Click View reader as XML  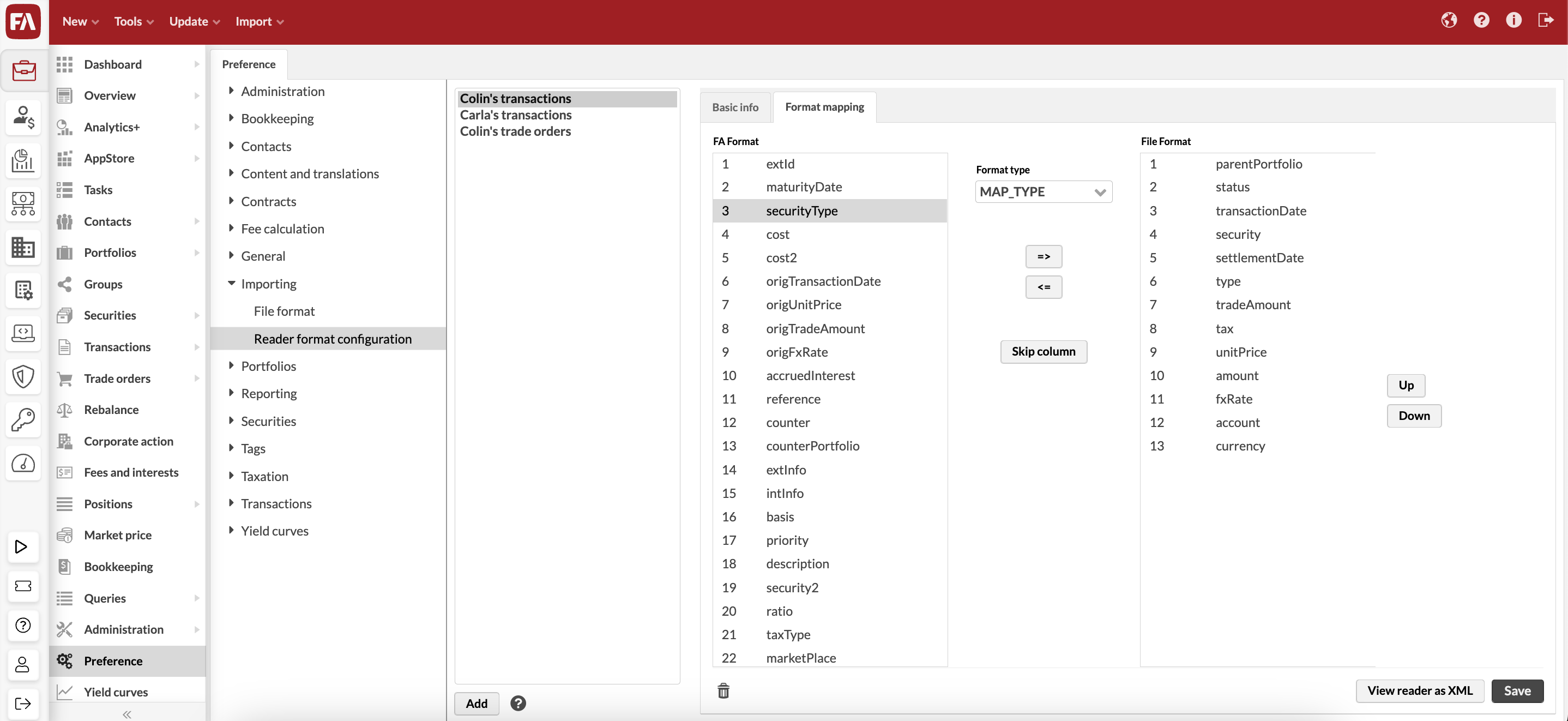pos(1420,690)
